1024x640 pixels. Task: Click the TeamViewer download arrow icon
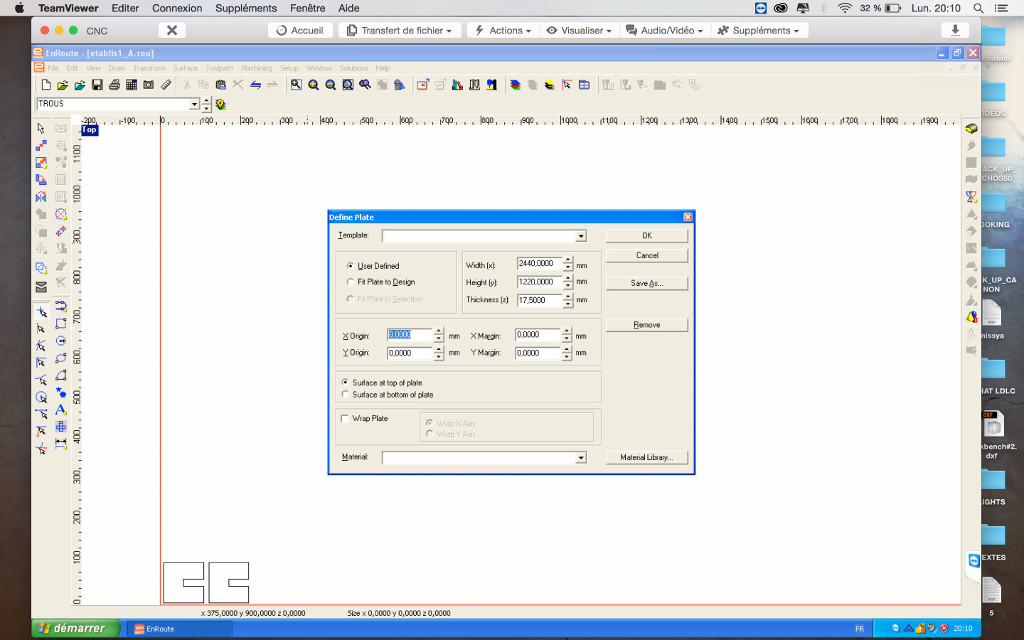tap(955, 30)
